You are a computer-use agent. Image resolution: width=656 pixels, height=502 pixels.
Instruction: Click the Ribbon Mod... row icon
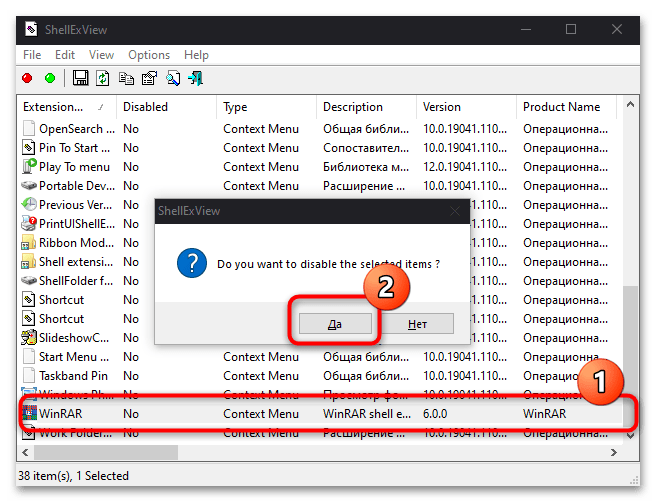point(28,243)
